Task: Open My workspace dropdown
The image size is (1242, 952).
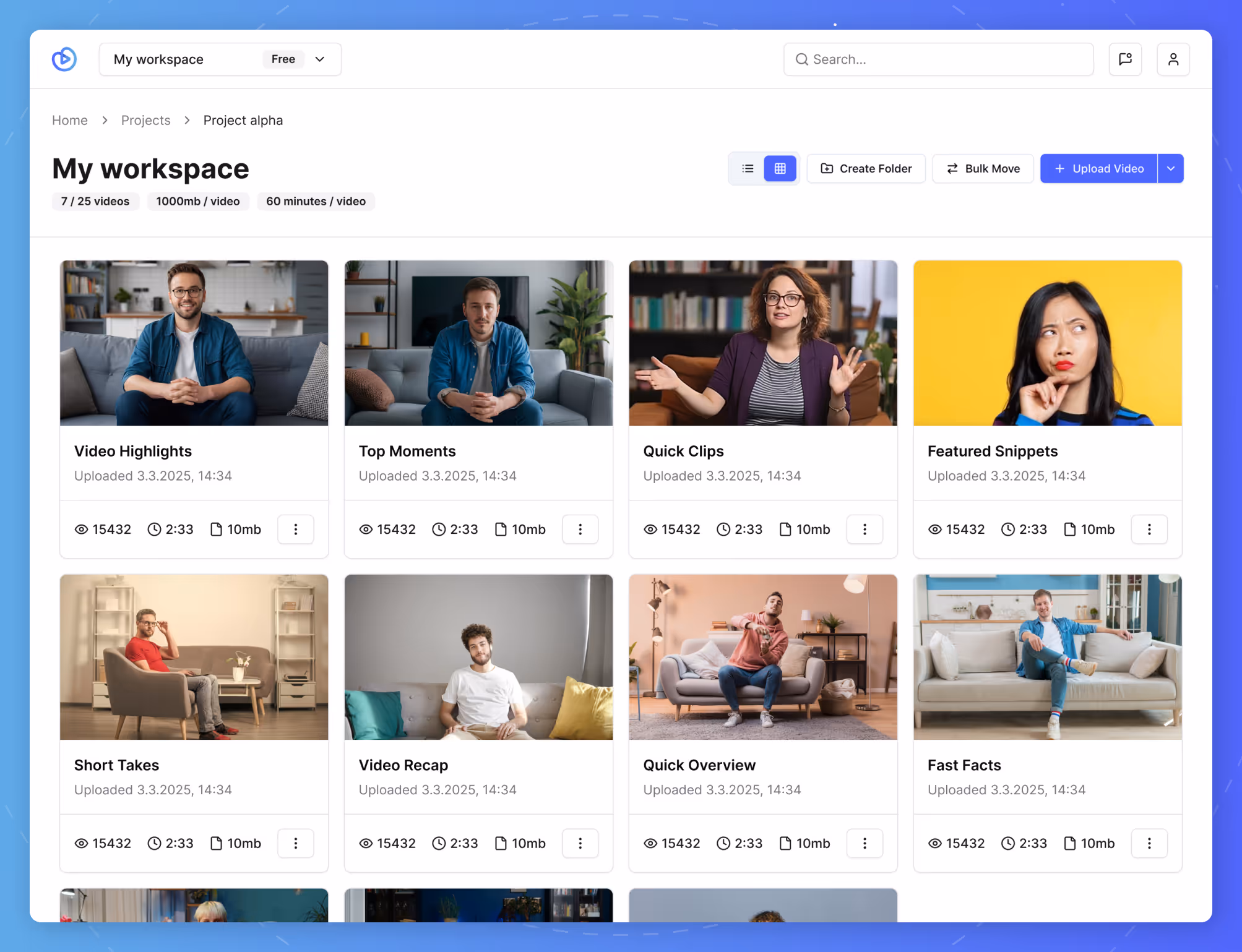Action: (220, 59)
